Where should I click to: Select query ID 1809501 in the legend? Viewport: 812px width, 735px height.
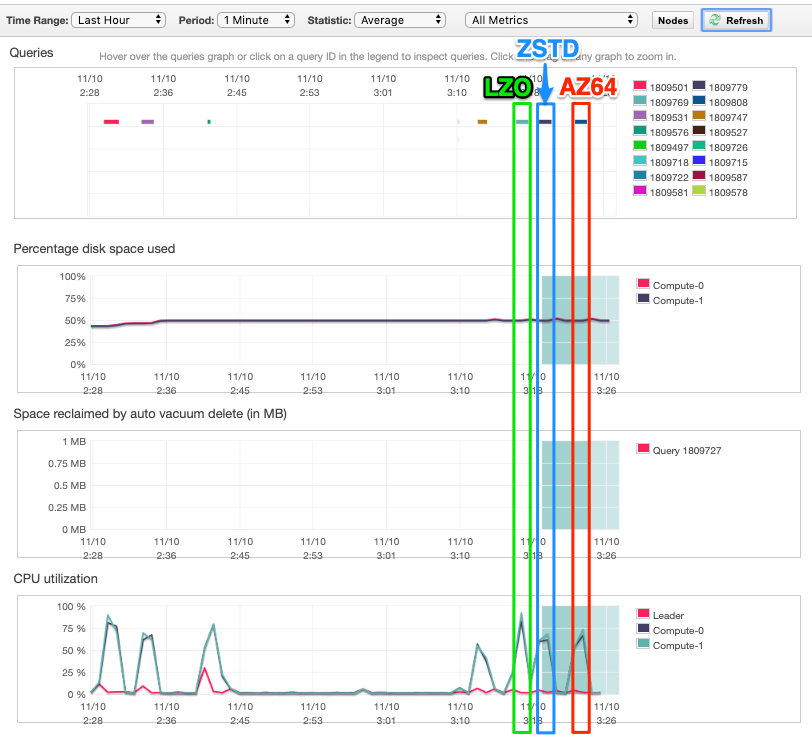(668, 87)
